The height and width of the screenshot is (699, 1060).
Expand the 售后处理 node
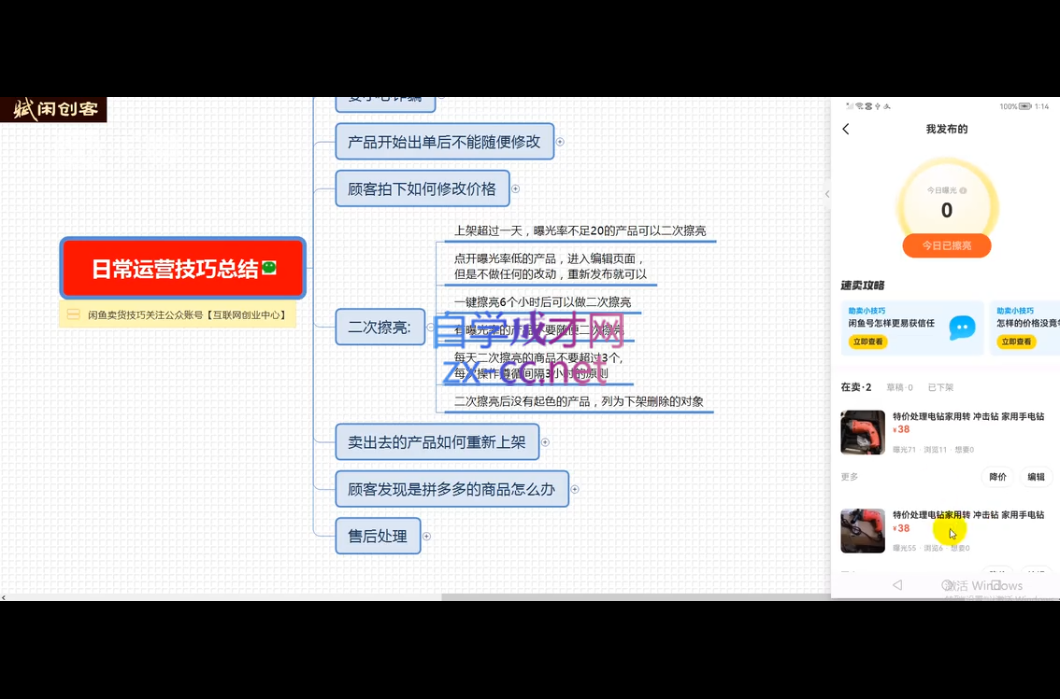click(x=427, y=537)
